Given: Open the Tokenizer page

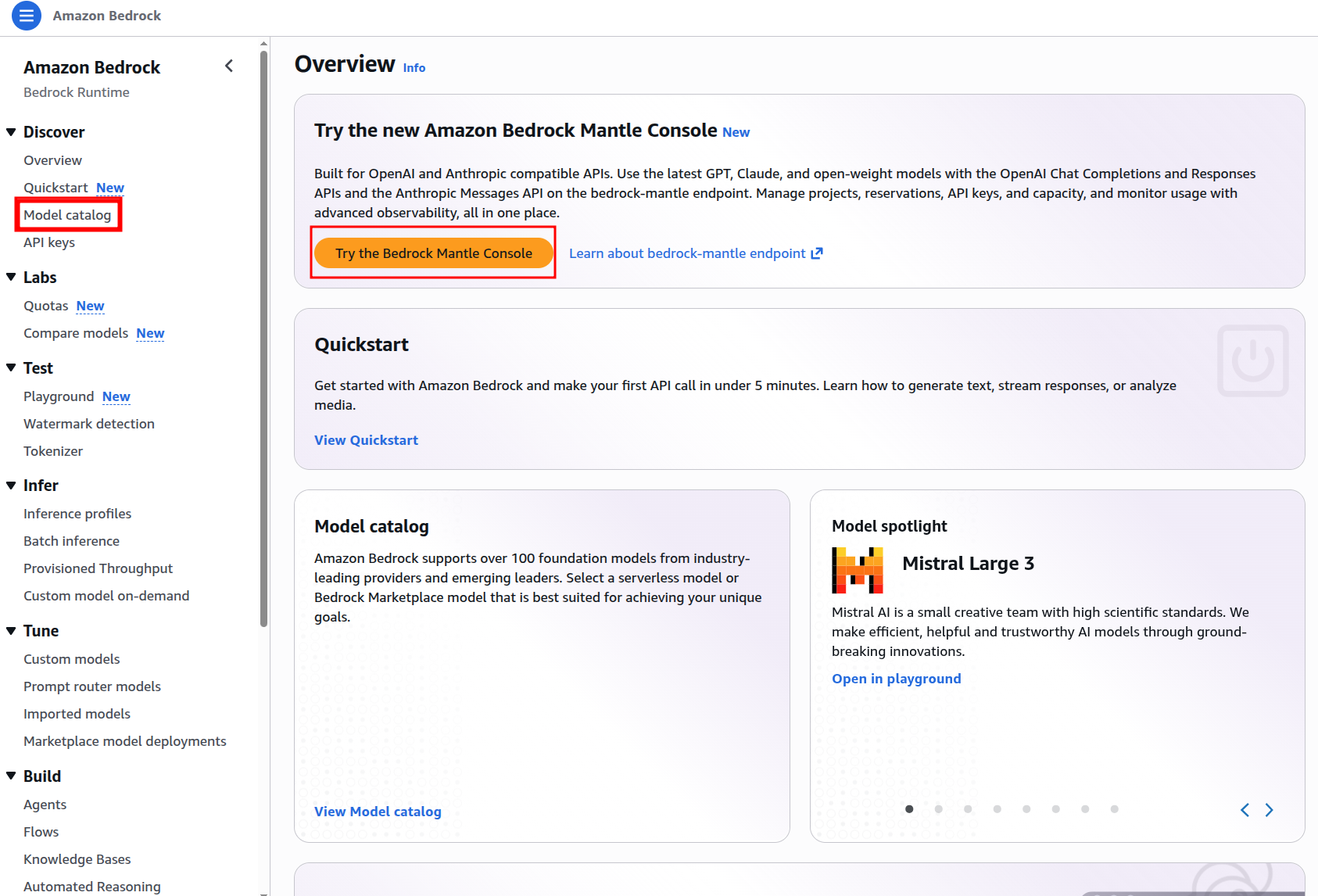Looking at the screenshot, I should point(53,451).
